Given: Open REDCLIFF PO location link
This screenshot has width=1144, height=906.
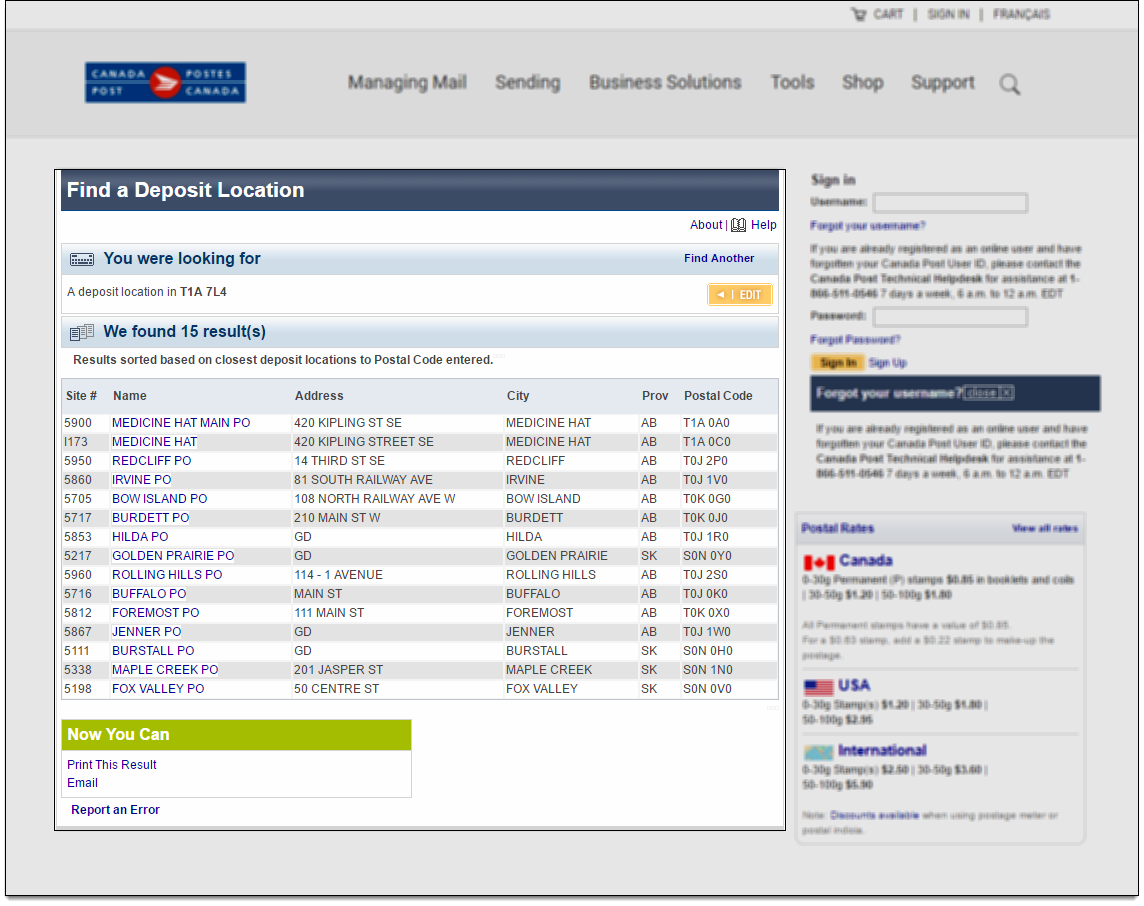Looking at the screenshot, I should [151, 461].
